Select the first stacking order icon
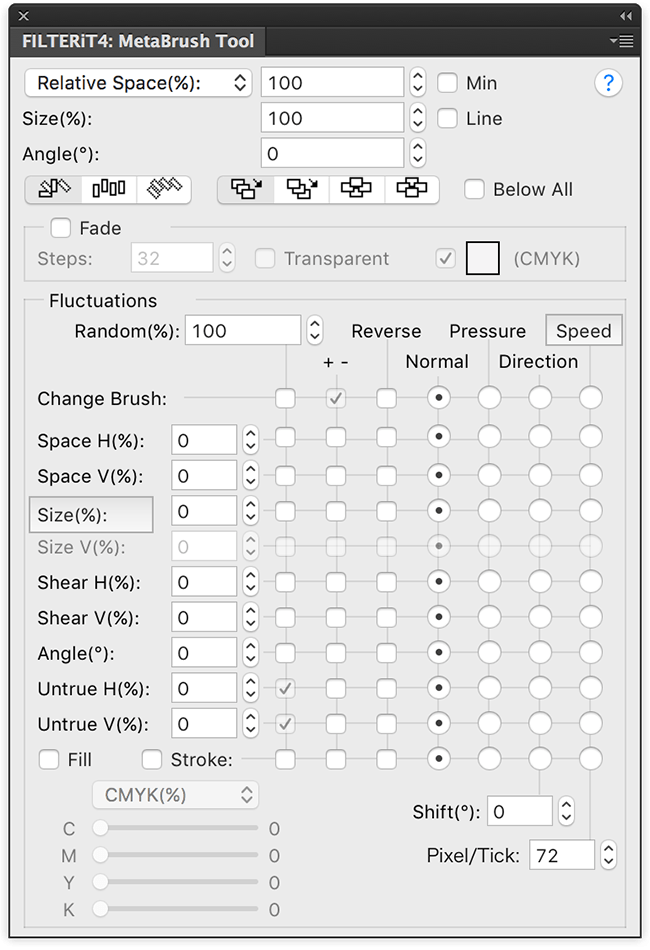Screen dimensions: 650x950 click(246, 190)
